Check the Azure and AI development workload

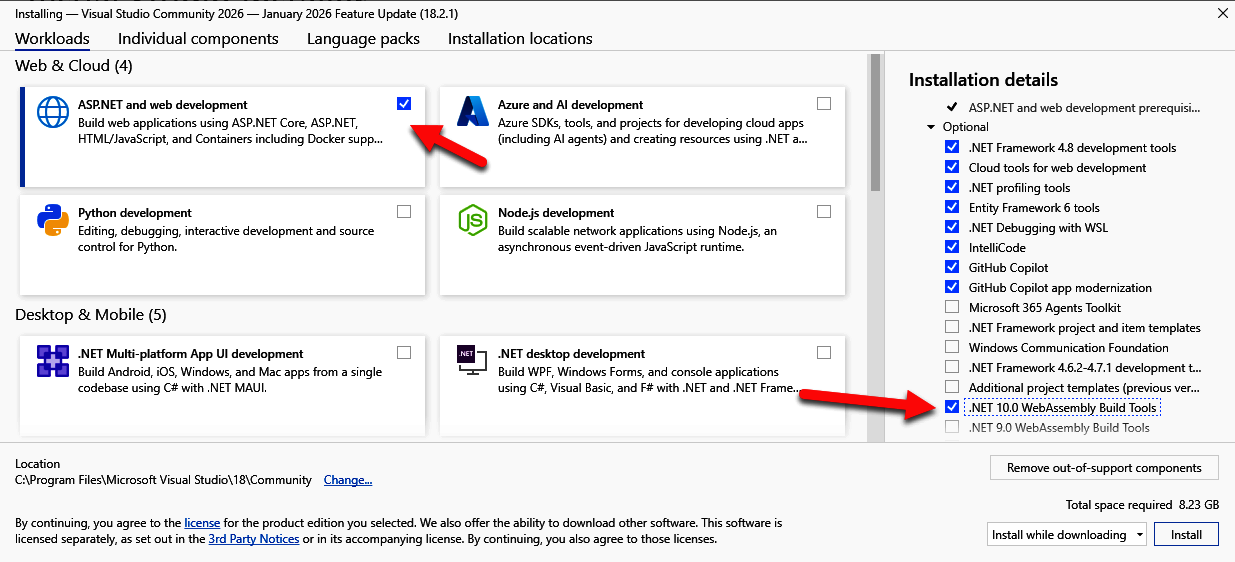(824, 103)
